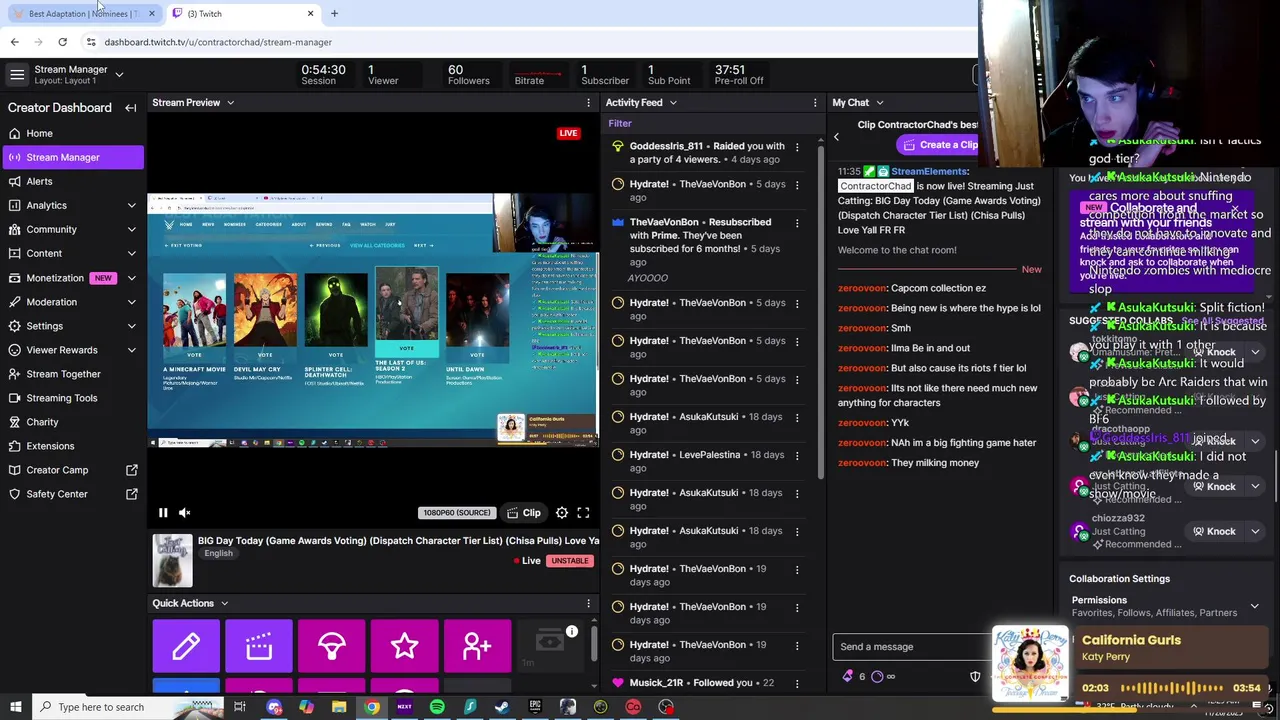The height and width of the screenshot is (720, 1280).
Task: Select Stream Manager in the sidebar
Action: click(72, 157)
